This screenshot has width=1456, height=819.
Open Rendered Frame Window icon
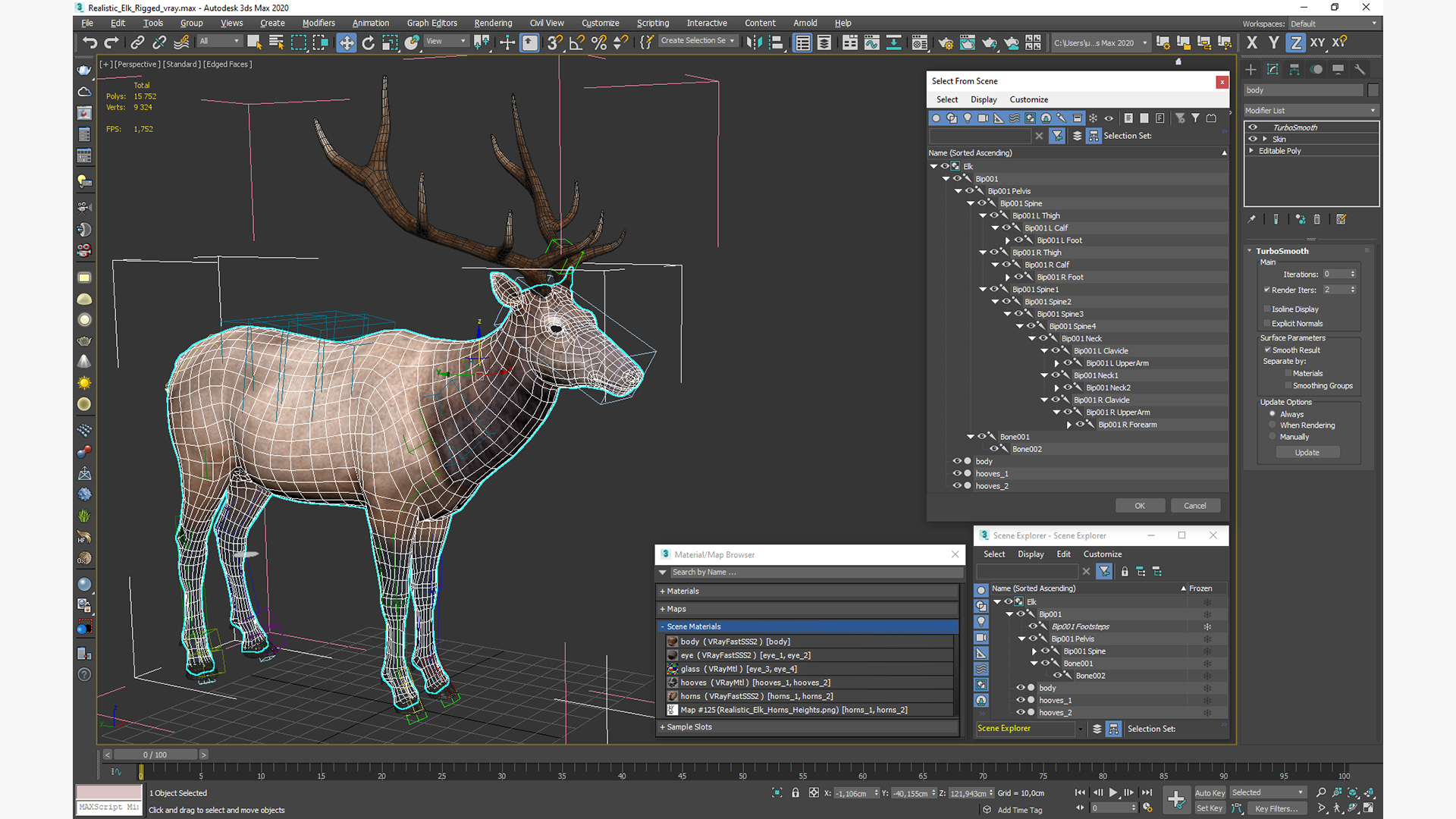pyautogui.click(x=968, y=42)
